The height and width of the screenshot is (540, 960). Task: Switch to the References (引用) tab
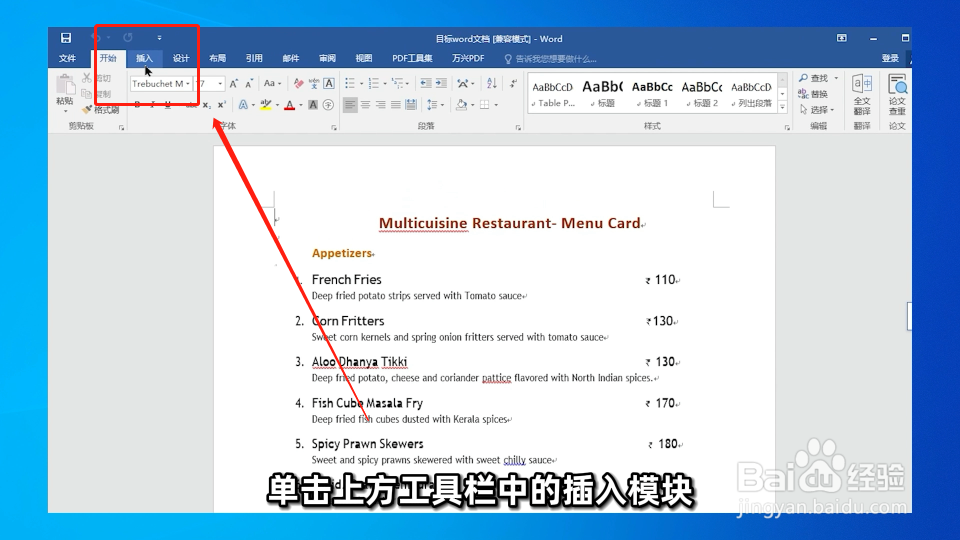click(254, 58)
